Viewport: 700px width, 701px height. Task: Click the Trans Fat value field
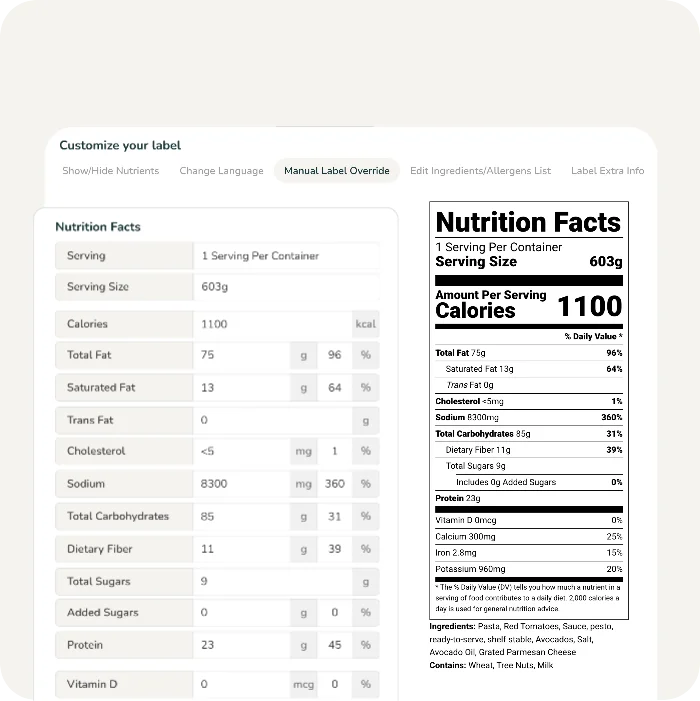pyautogui.click(x=272, y=421)
